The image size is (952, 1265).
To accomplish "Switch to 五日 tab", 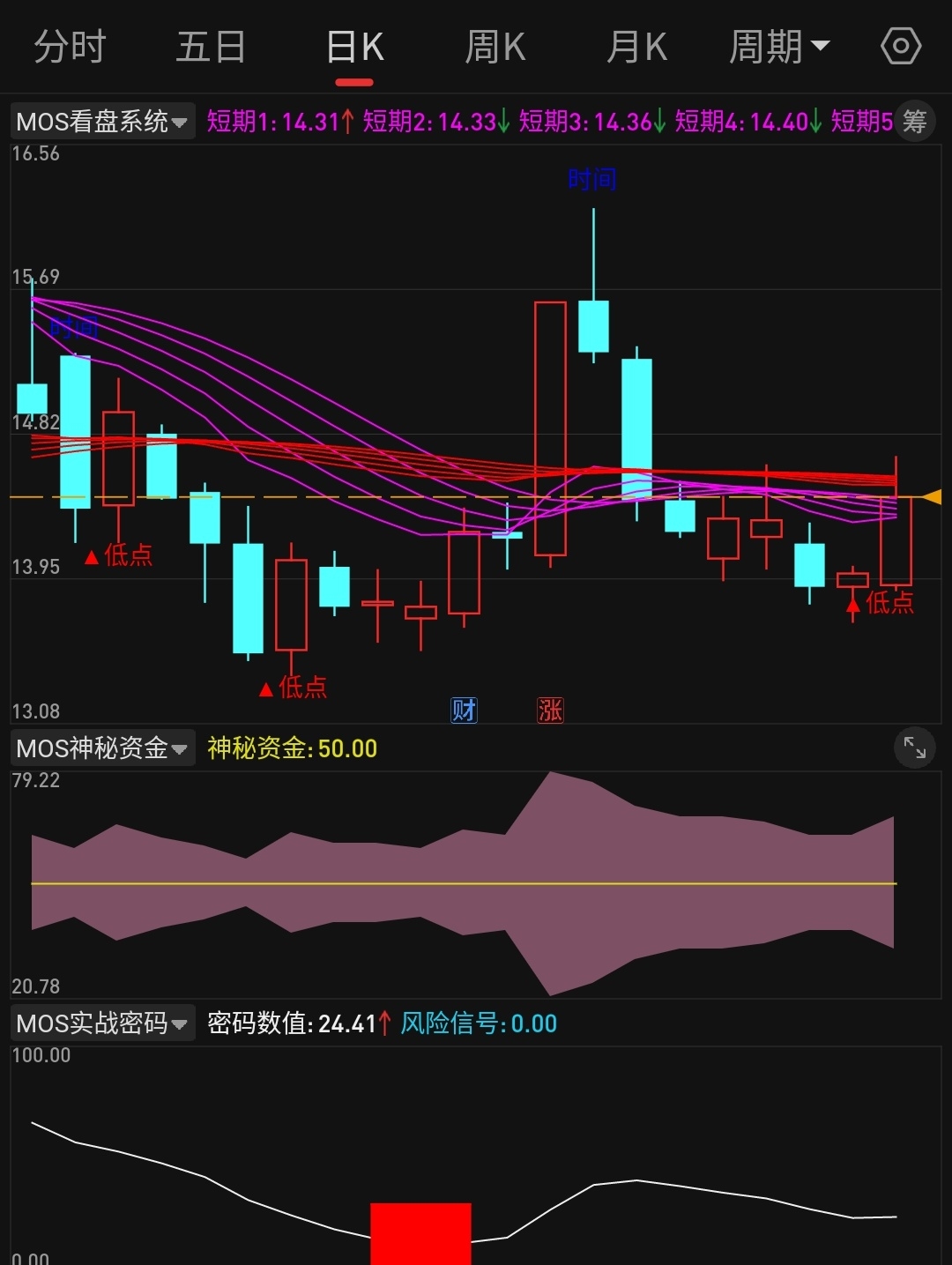I will 211,47.
